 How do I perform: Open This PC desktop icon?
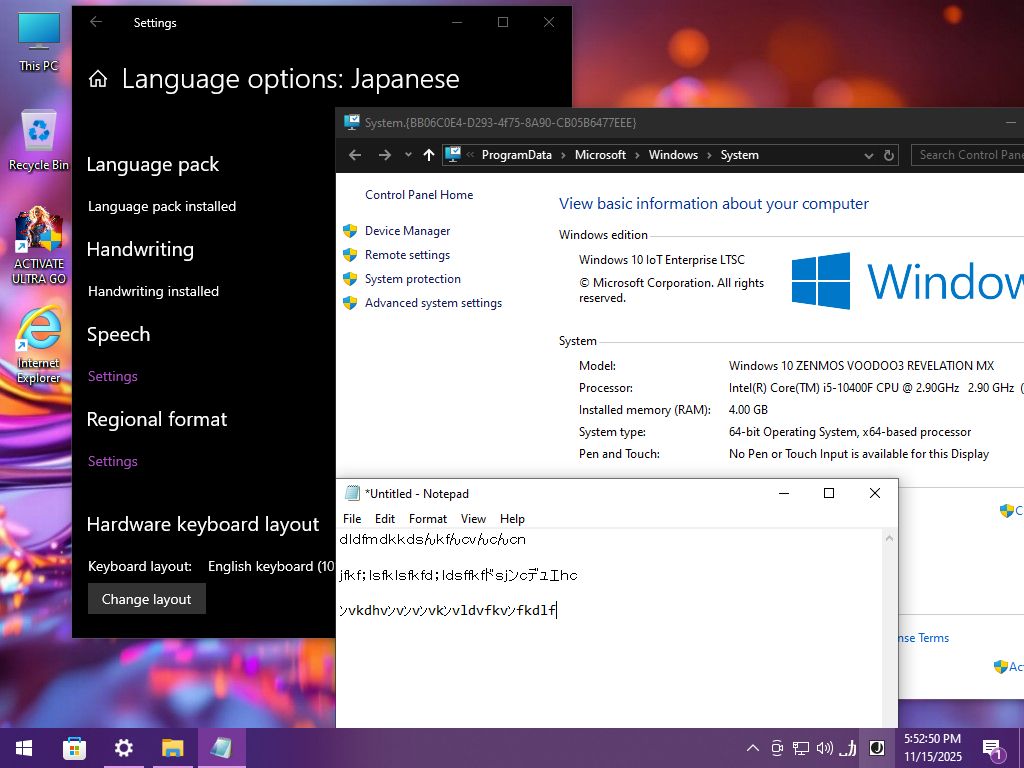[39, 42]
